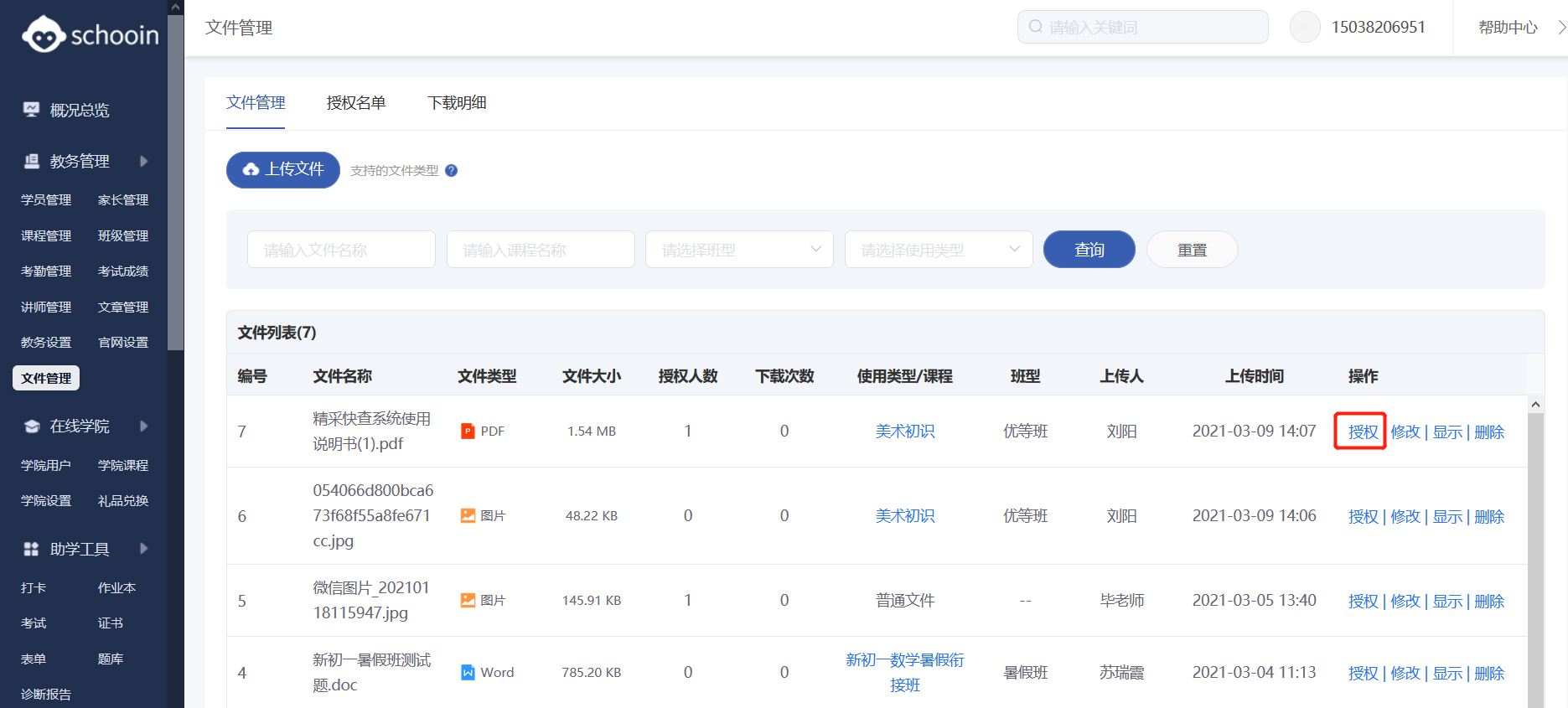Open 学院课程 in the sidebar
The height and width of the screenshot is (708, 1568).
(123, 465)
